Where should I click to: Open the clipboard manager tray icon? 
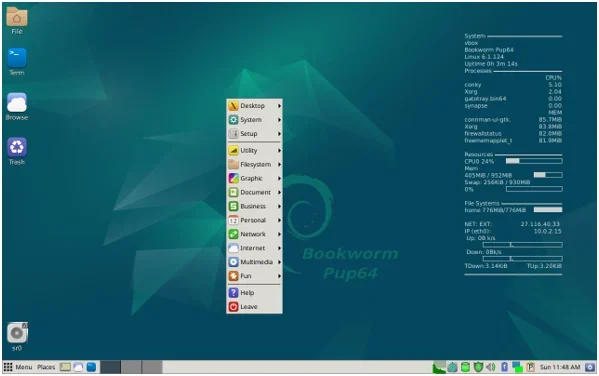pyautogui.click(x=530, y=367)
